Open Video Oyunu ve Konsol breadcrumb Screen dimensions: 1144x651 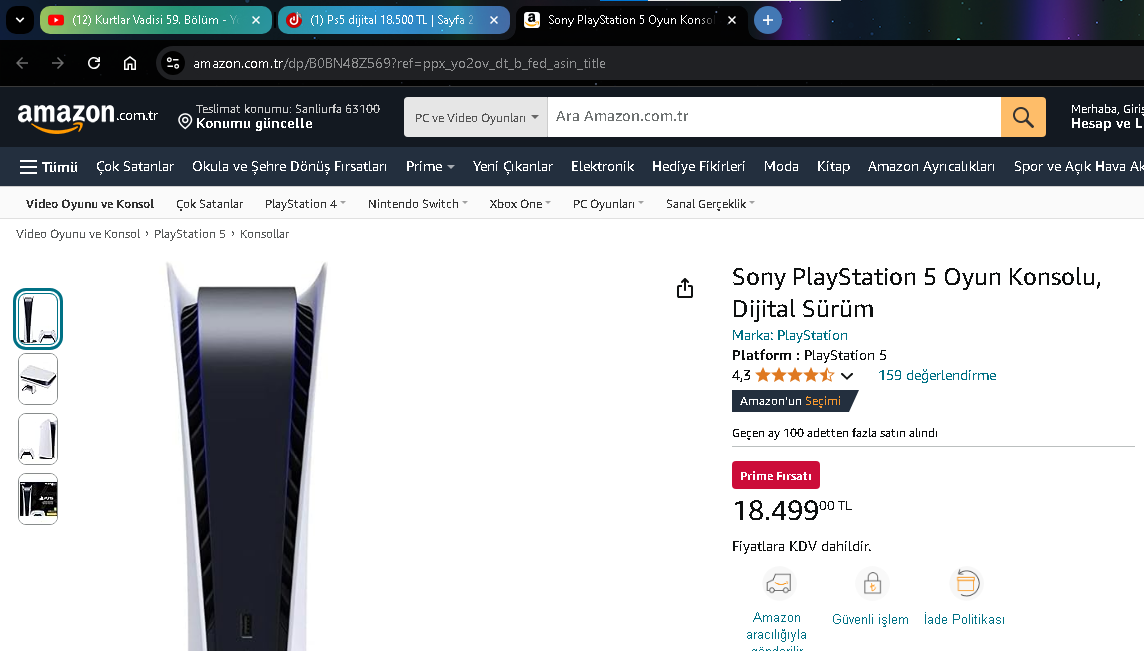click(78, 234)
